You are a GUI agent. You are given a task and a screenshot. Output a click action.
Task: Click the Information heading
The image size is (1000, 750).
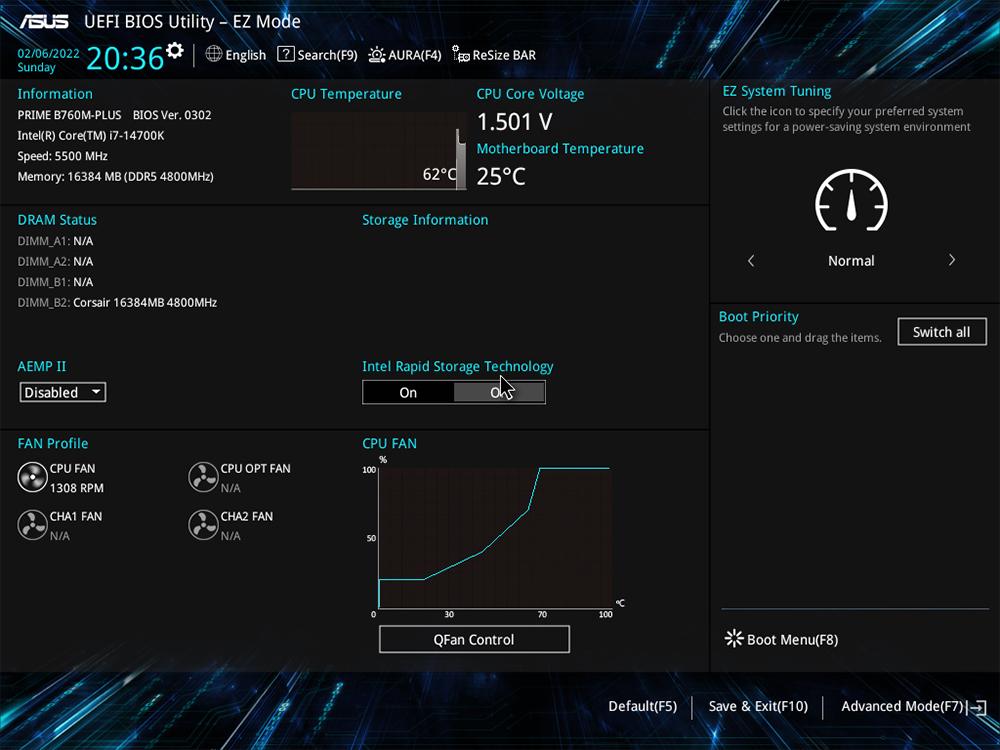pyautogui.click(x=55, y=94)
